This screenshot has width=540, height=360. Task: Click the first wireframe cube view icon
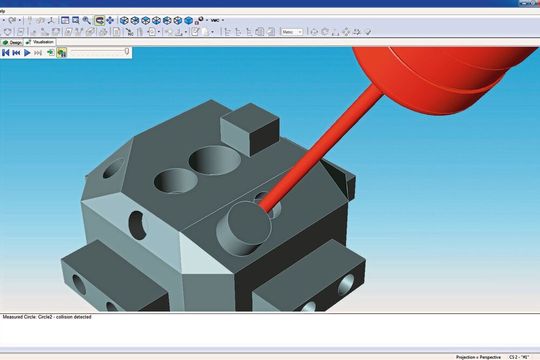pos(124,20)
